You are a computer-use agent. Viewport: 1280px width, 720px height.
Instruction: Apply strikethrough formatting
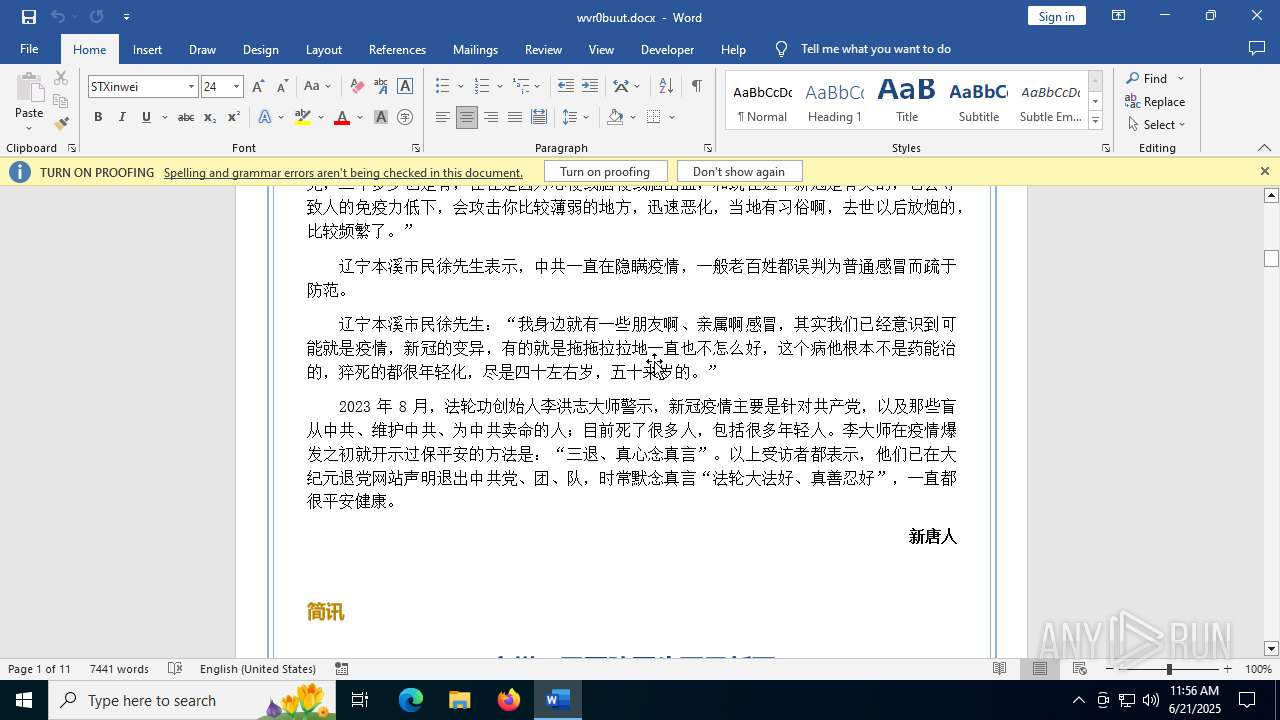186,117
